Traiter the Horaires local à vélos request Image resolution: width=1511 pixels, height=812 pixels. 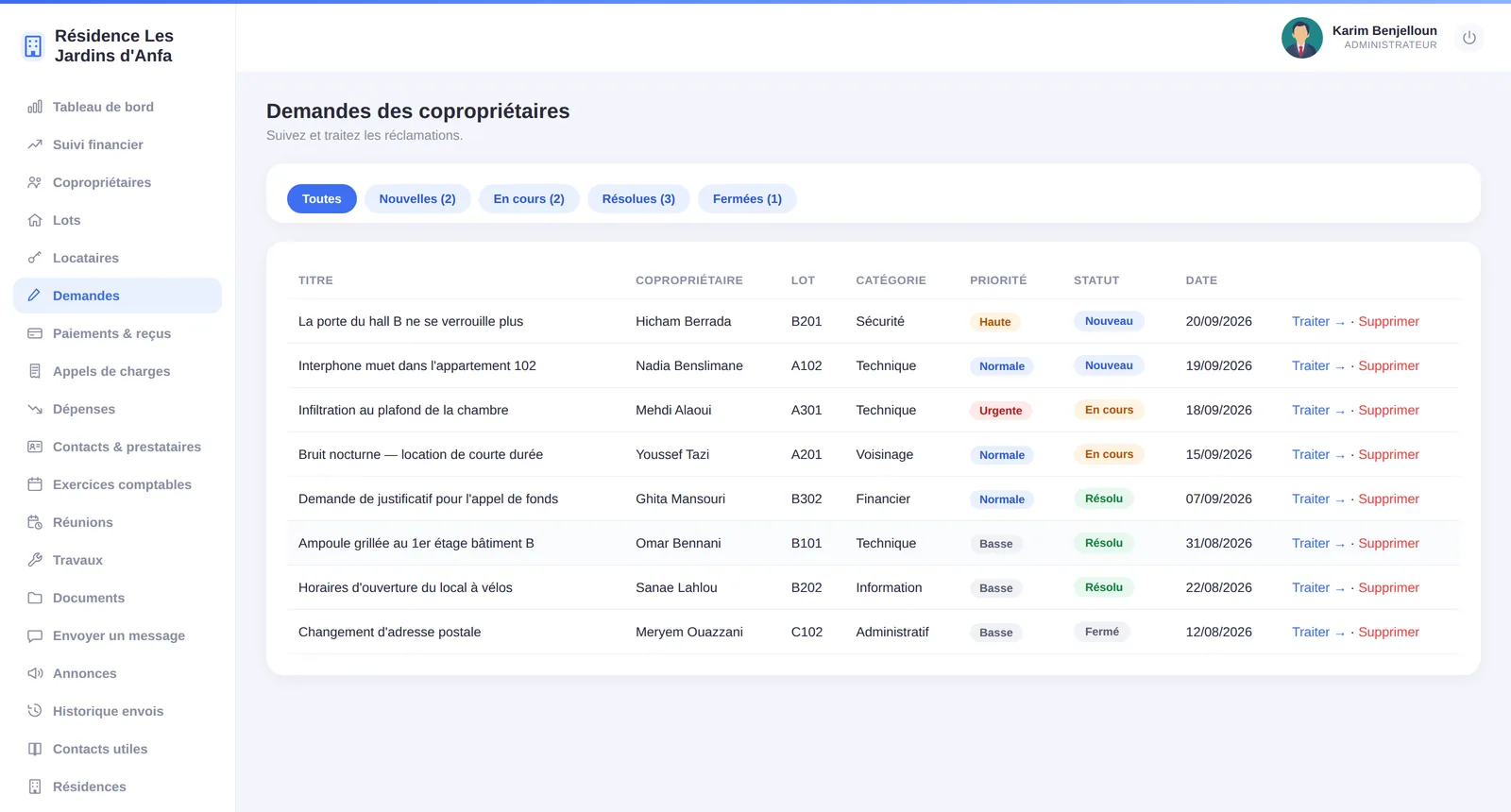[1318, 587]
